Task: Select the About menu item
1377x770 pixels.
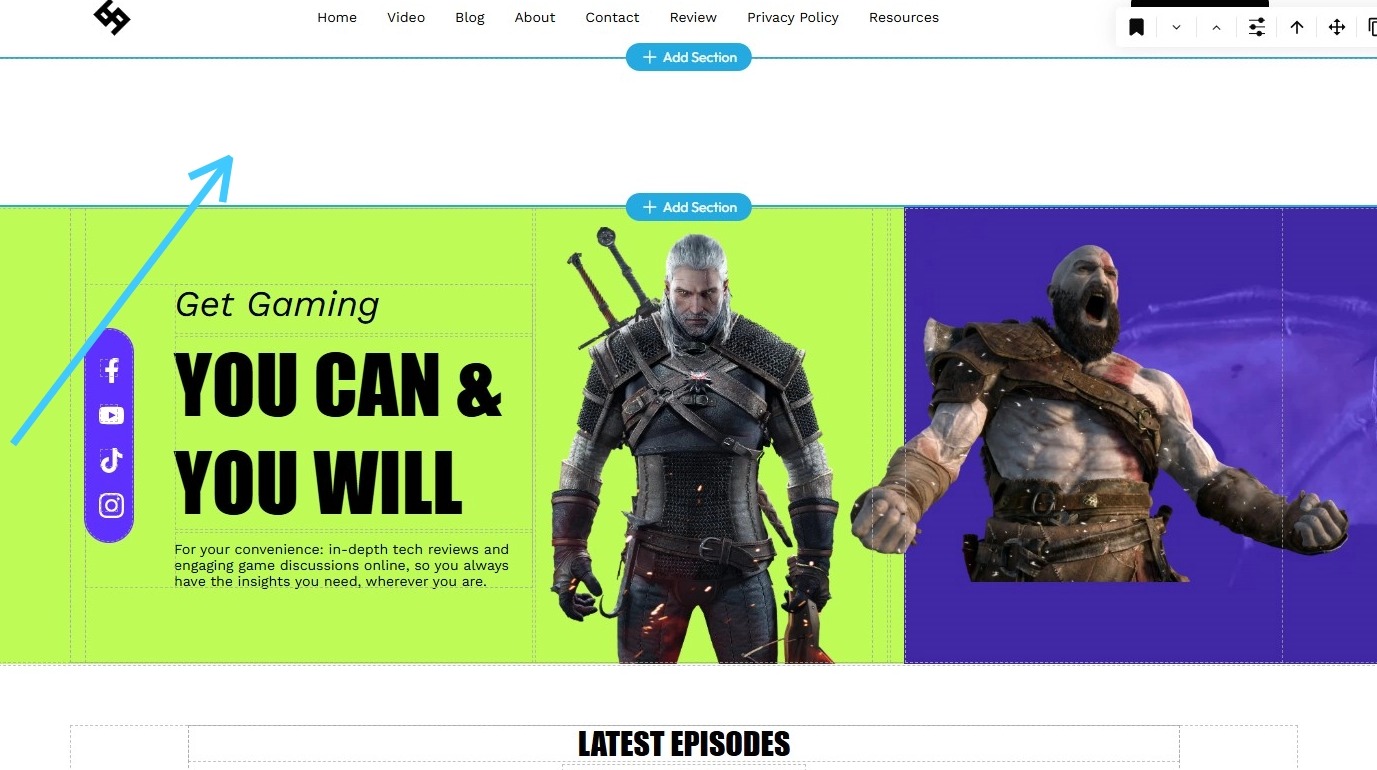Action: pos(535,18)
